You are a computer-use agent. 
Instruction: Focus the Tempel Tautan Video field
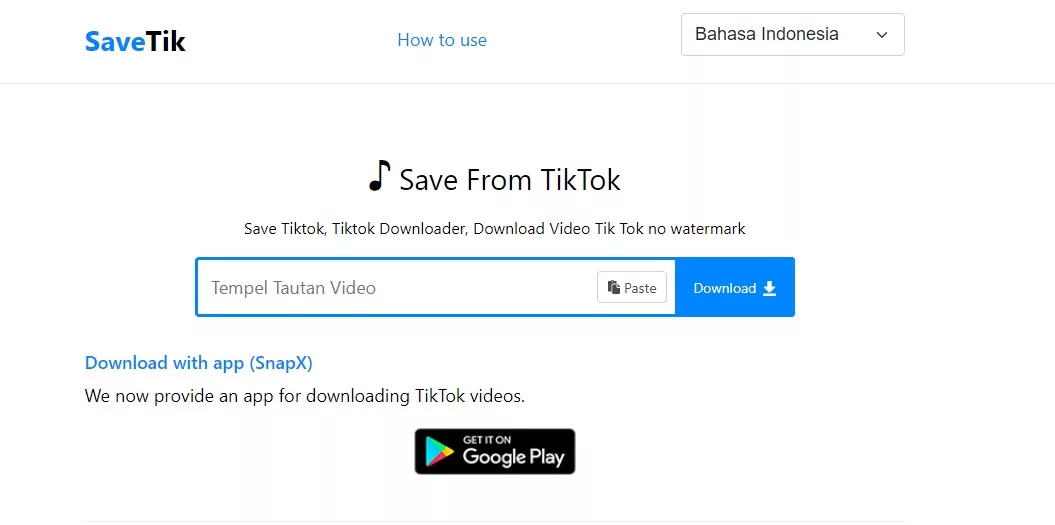point(397,287)
